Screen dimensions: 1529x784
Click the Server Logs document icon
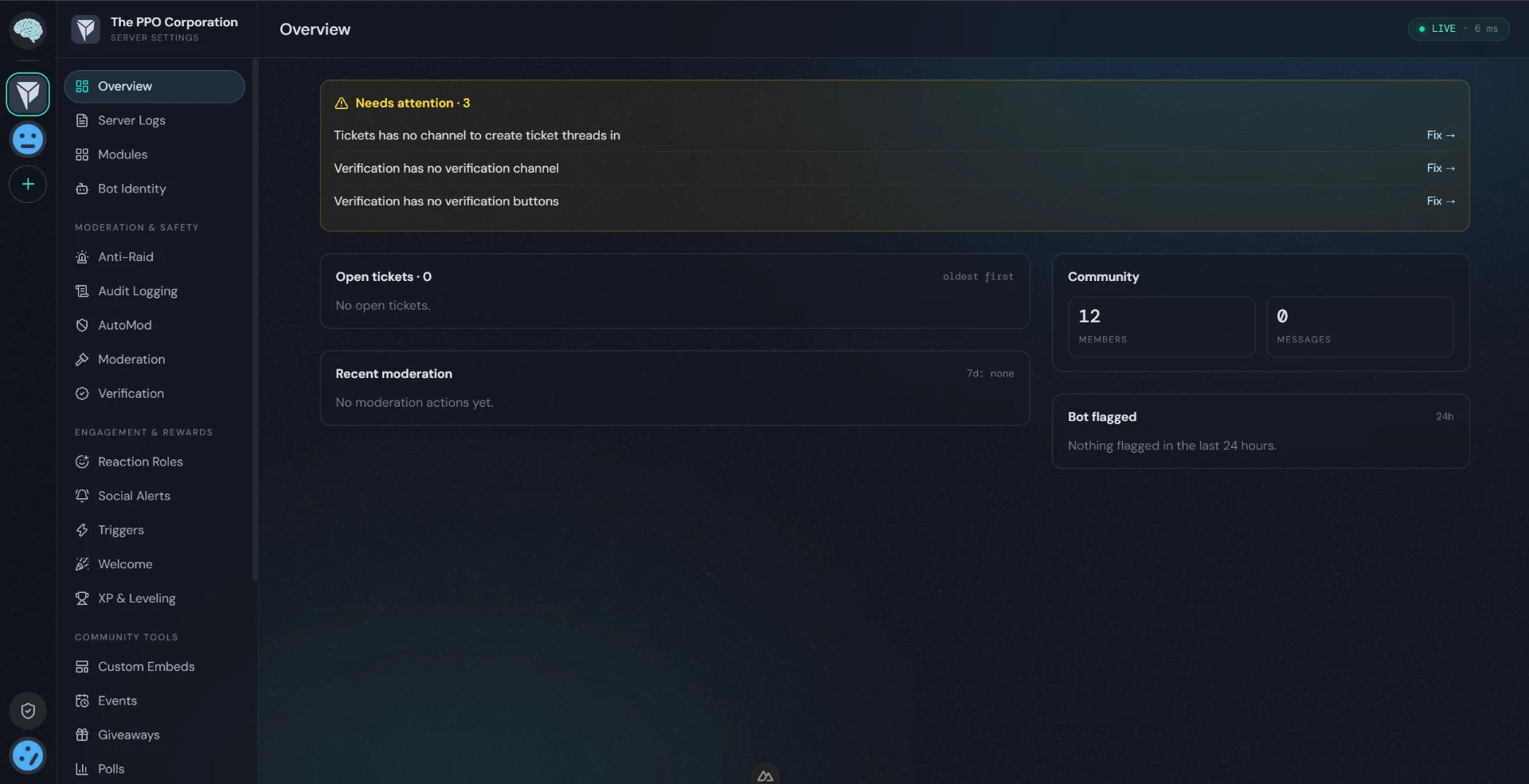pos(82,120)
